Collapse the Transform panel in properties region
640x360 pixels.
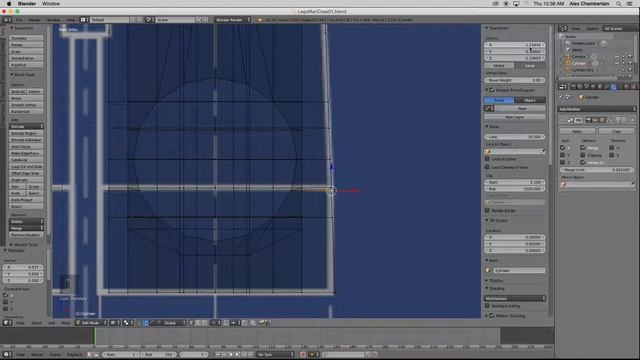tap(487, 28)
